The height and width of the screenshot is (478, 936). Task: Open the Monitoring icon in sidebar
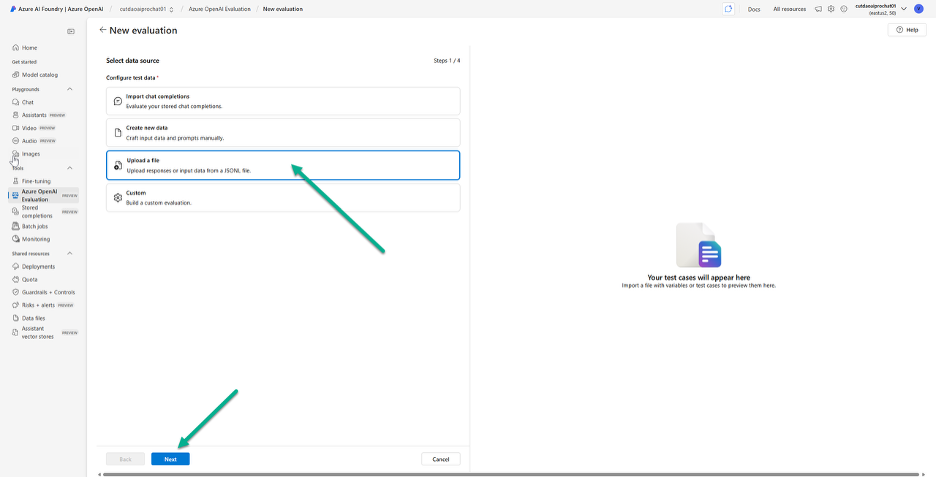tap(16, 239)
